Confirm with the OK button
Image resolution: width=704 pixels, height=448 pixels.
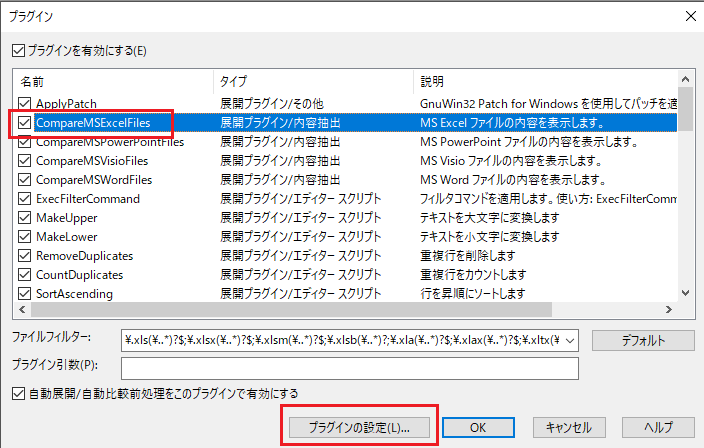[x=478, y=427]
